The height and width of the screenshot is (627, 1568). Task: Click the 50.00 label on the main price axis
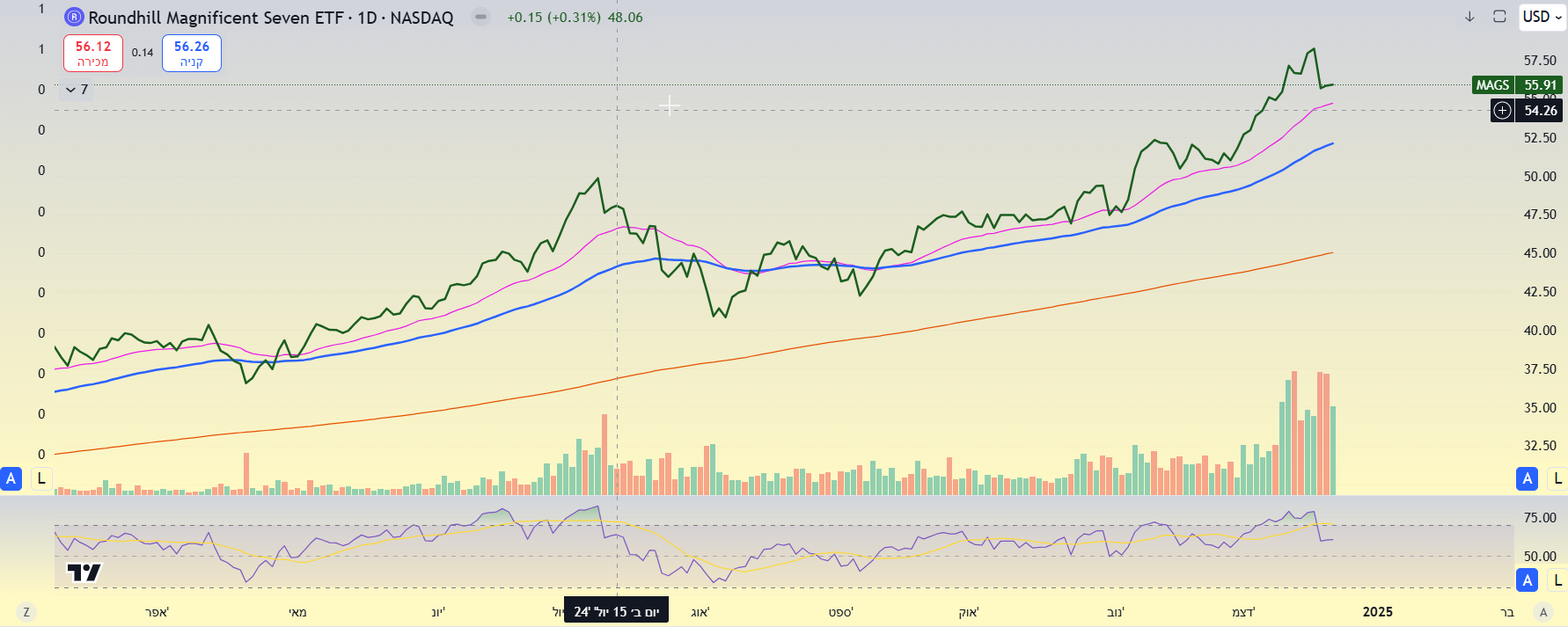tap(1540, 177)
